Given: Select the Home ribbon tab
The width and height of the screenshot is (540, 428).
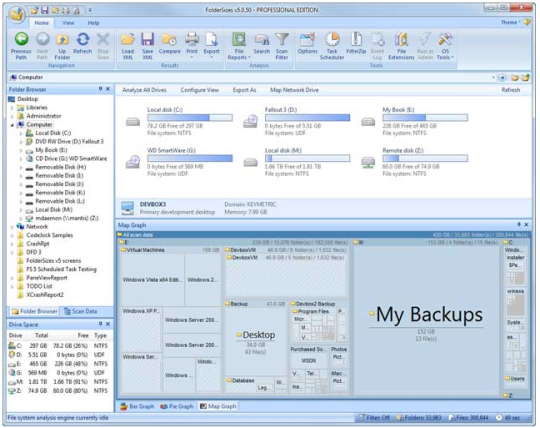Looking at the screenshot, I should click(42, 23).
